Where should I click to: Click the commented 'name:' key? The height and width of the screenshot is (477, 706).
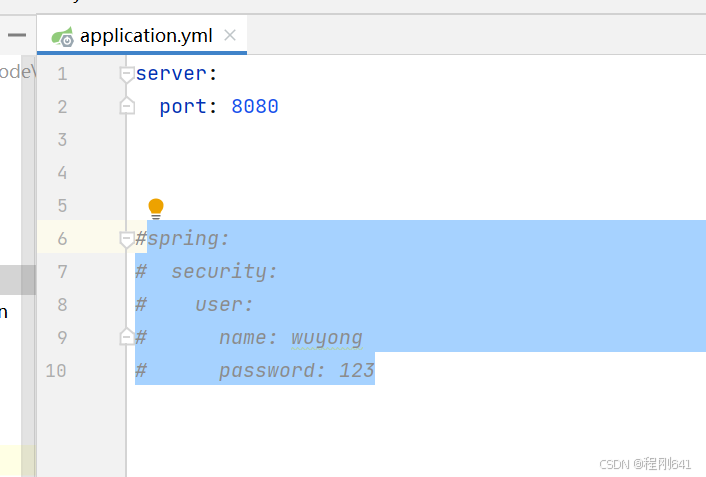tap(248, 337)
